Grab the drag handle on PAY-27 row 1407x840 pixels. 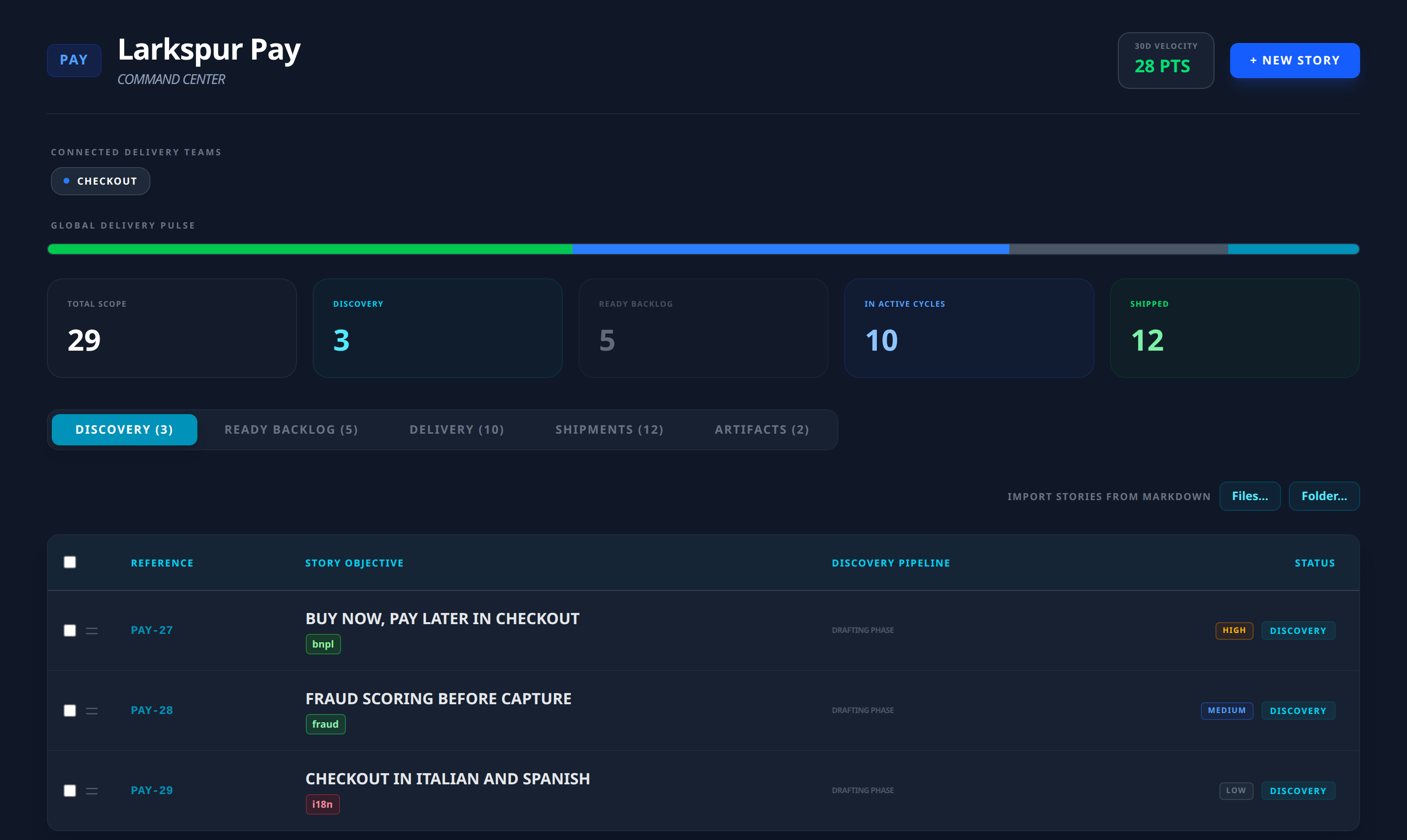click(92, 630)
